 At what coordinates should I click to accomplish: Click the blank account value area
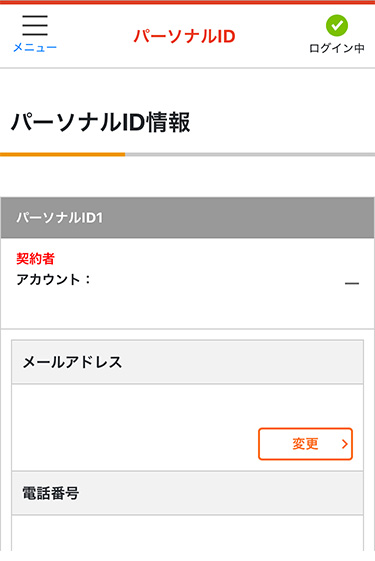pos(215,283)
